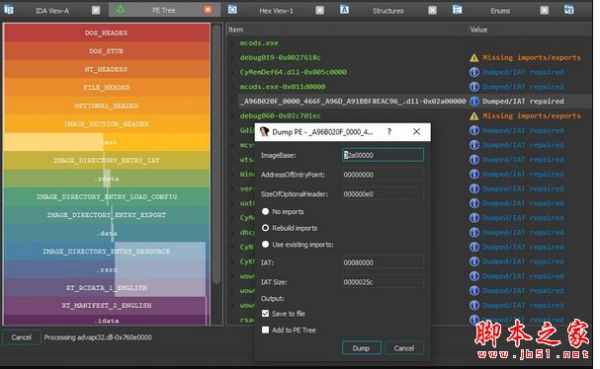Select the No imports radio button
This screenshot has height=369, width=600.
[x=265, y=211]
